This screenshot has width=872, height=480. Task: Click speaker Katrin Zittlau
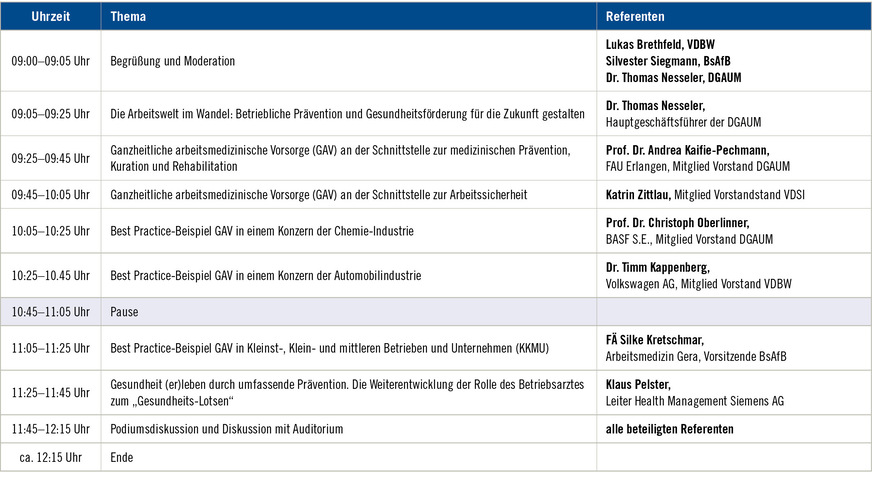639,194
